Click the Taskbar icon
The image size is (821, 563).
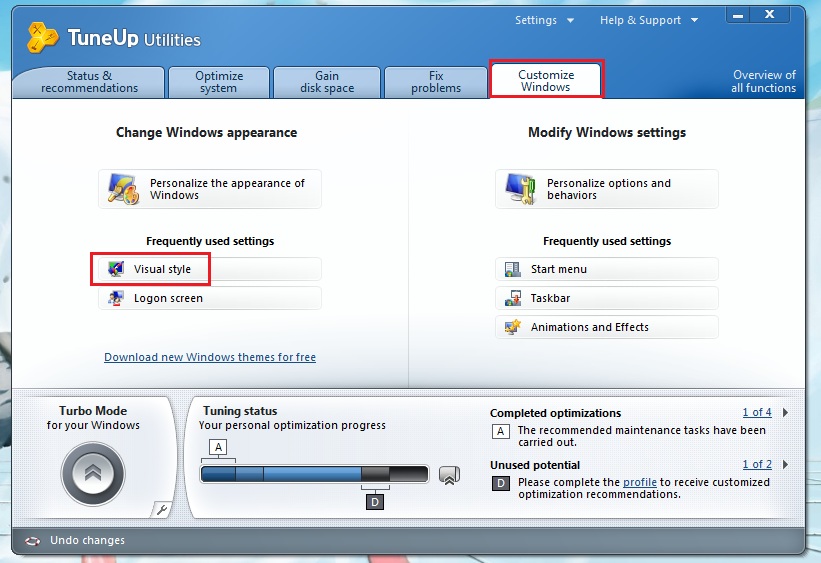click(x=513, y=298)
